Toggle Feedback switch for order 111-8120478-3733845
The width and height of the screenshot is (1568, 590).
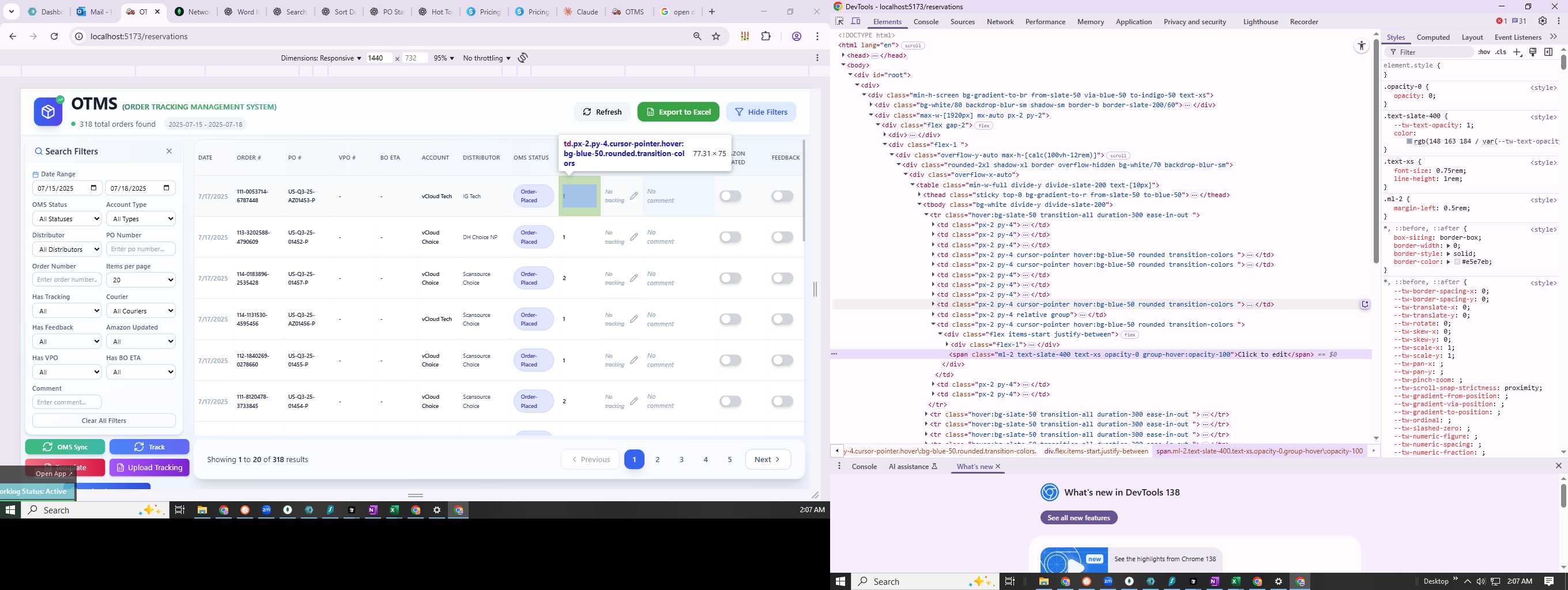pyautogui.click(x=782, y=401)
